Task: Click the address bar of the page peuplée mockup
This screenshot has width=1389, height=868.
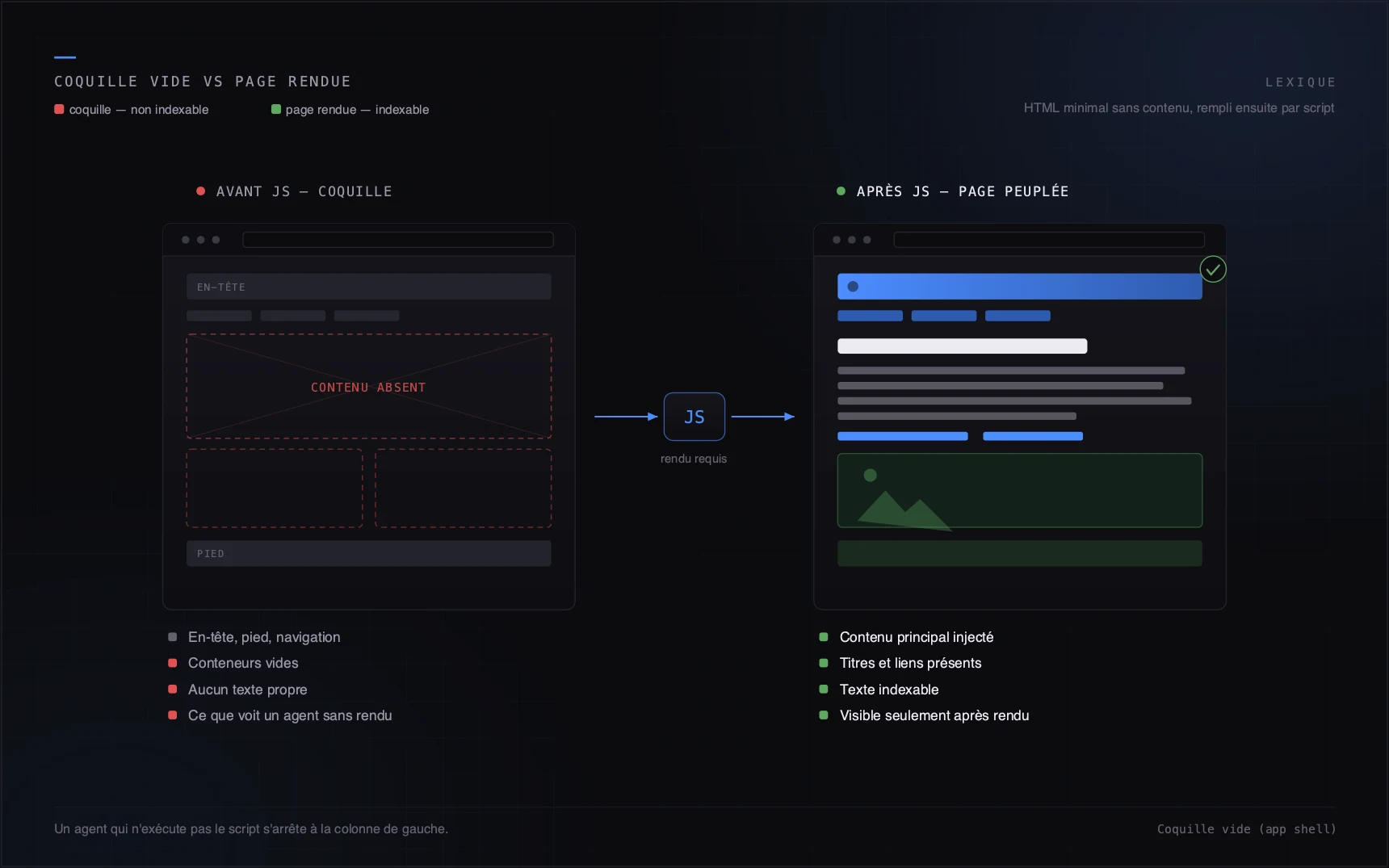Action: coord(1049,240)
